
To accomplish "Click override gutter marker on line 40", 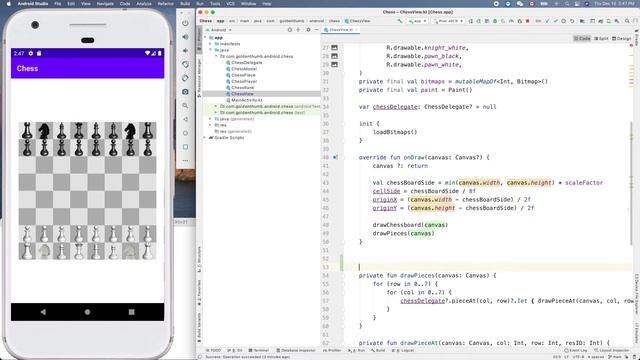I will [x=335, y=157].
